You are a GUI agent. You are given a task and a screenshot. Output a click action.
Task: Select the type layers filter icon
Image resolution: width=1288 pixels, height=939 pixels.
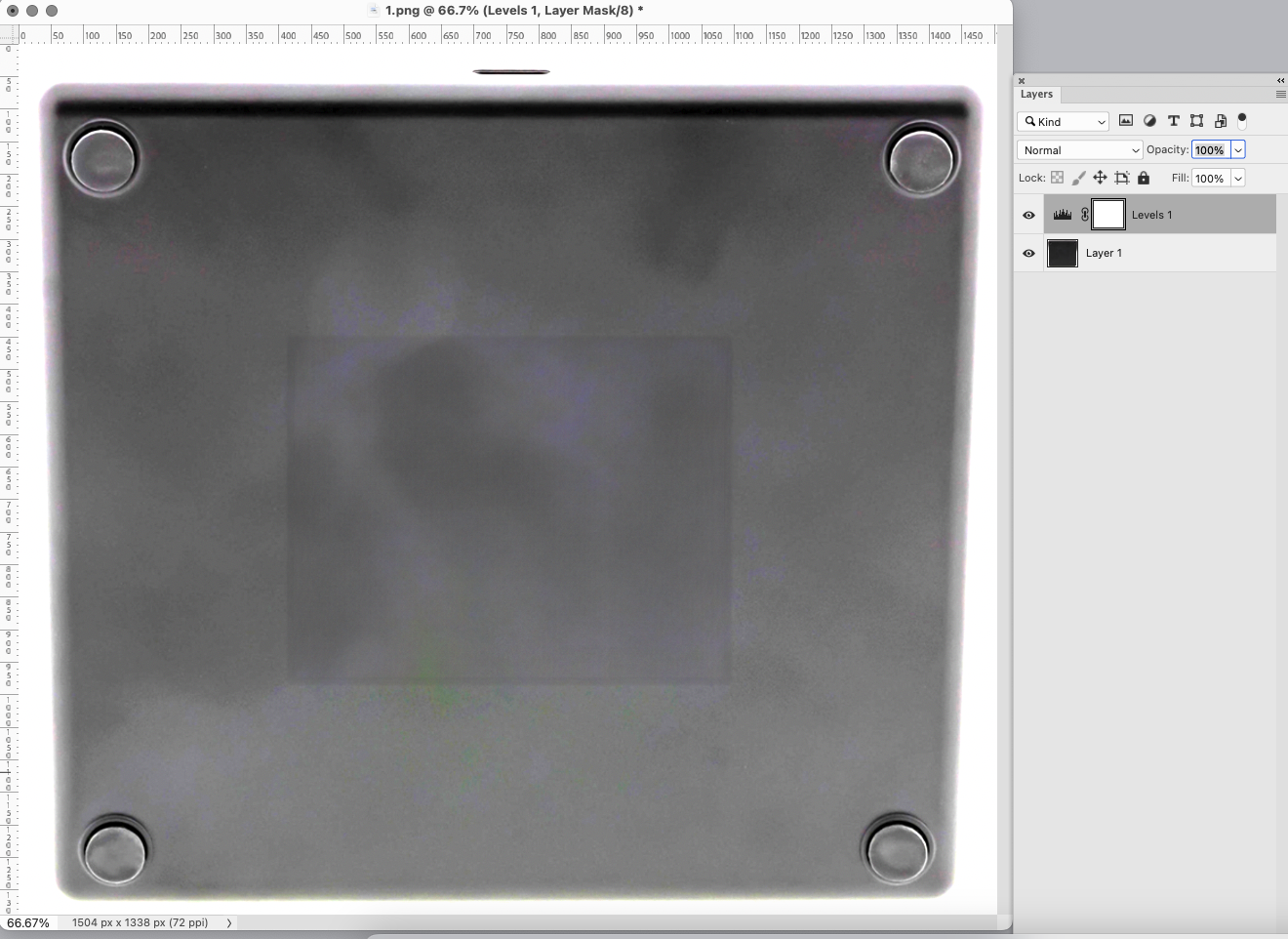point(1173,120)
